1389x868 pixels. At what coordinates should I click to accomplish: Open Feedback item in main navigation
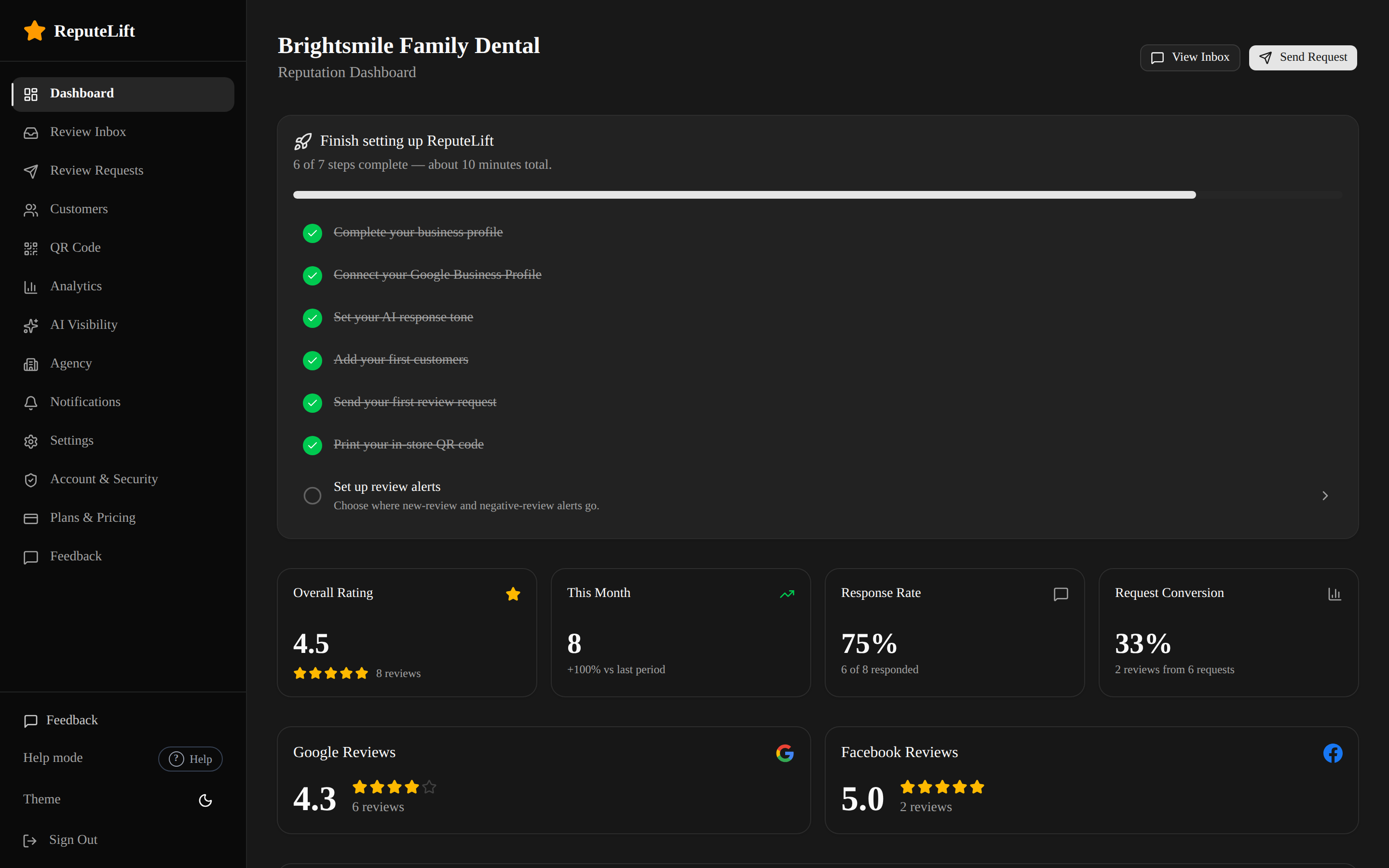[123, 557]
